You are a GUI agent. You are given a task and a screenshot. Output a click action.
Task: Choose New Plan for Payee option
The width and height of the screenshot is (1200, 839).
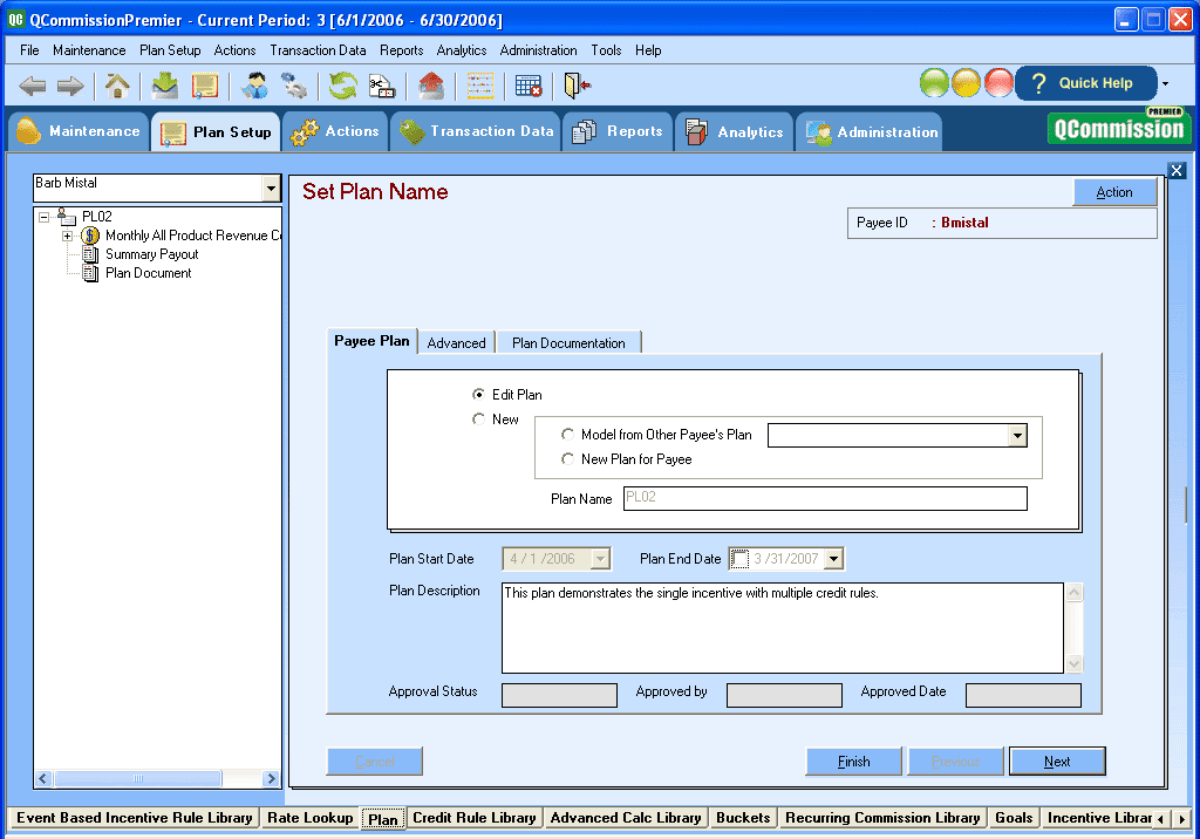click(x=567, y=459)
